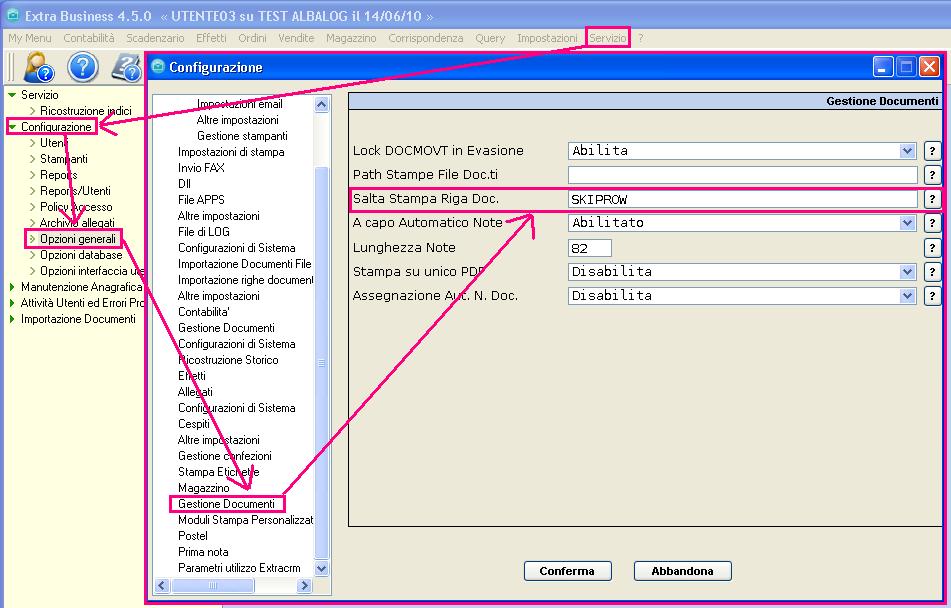Open the Servizio menu
Viewport: 951px width, 608px height.
tap(608, 38)
